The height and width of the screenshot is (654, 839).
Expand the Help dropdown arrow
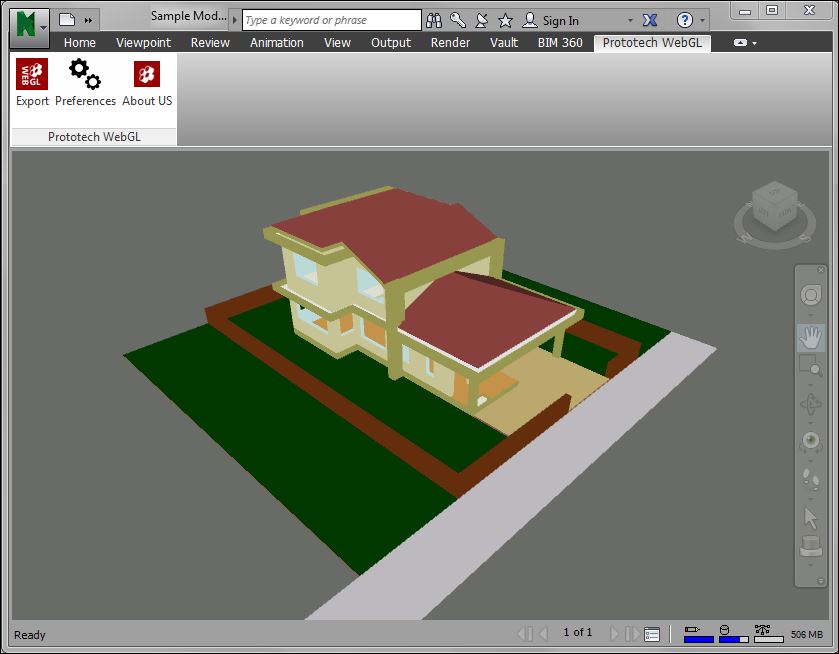point(703,20)
